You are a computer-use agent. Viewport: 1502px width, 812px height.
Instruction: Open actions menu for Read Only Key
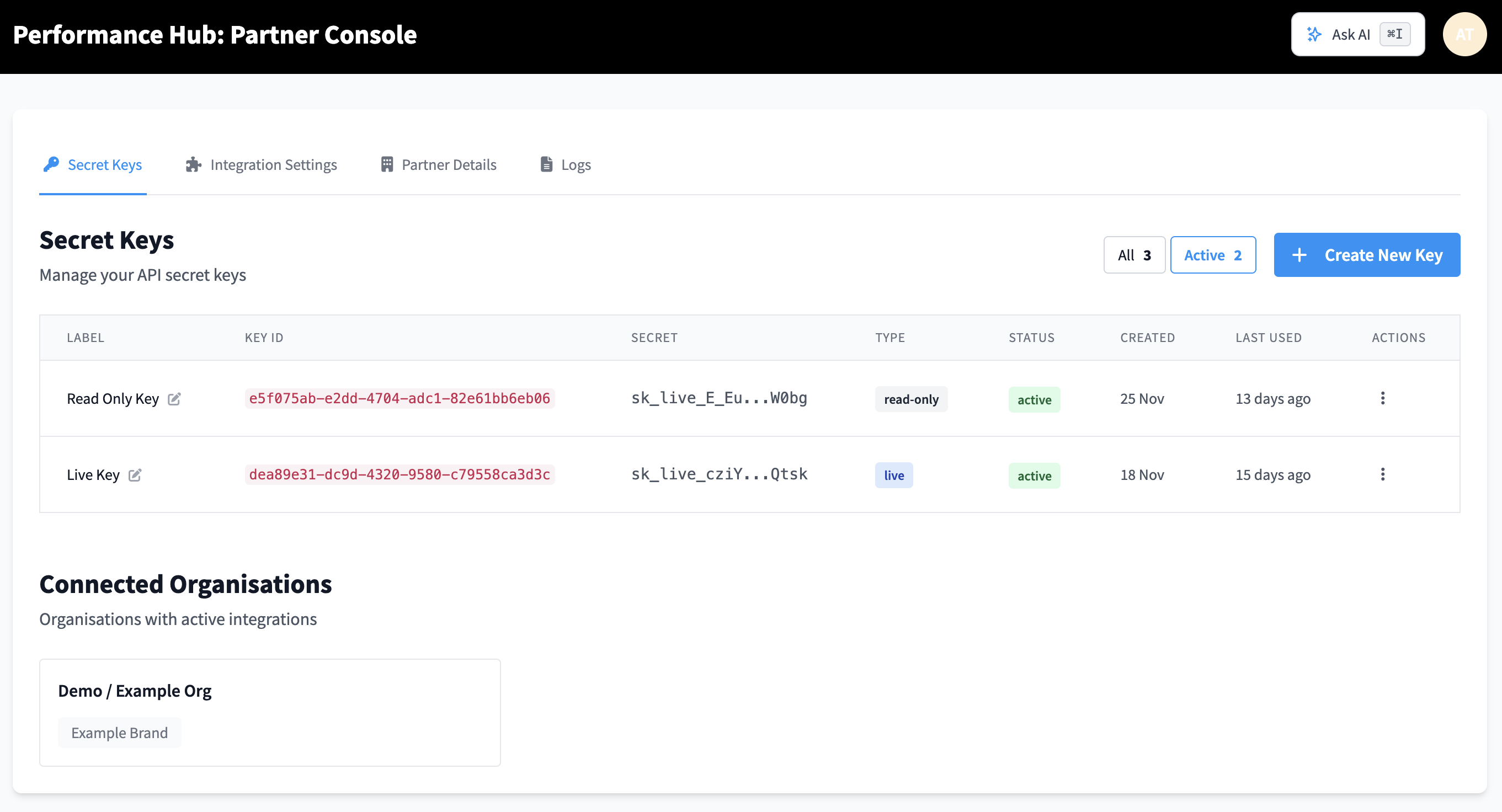coord(1382,398)
